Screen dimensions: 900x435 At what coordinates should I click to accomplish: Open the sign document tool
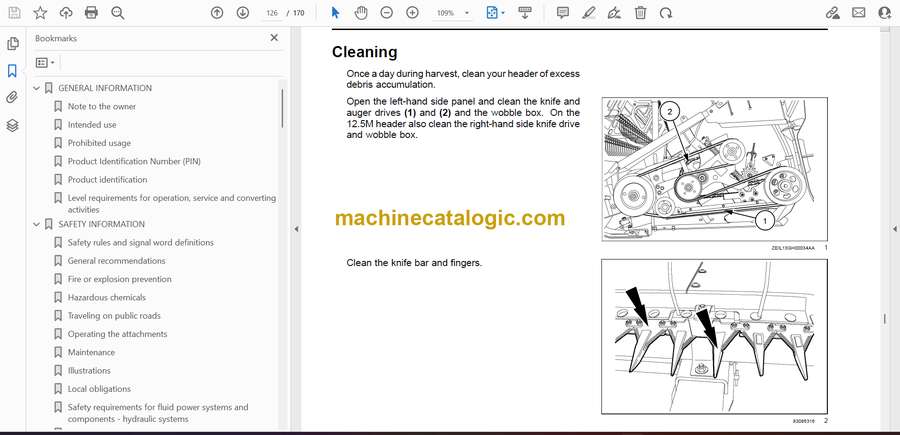point(614,13)
